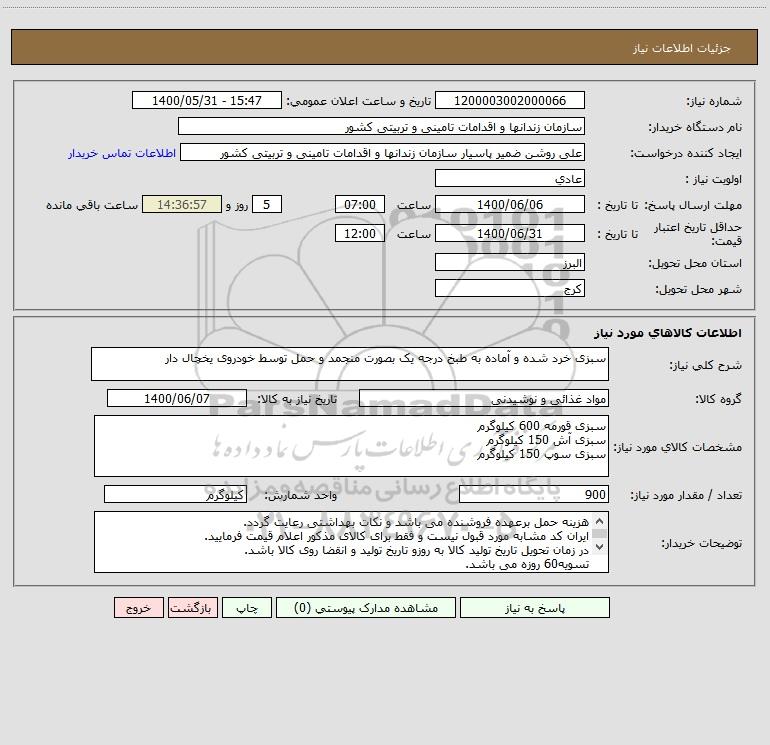Image resolution: width=770 pixels, height=745 pixels.
Task: Click the delivery city field کرج
Action: [x=510, y=288]
